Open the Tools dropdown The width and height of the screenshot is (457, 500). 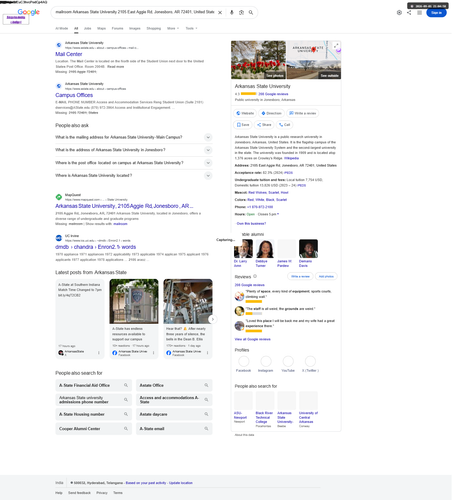pos(191,28)
